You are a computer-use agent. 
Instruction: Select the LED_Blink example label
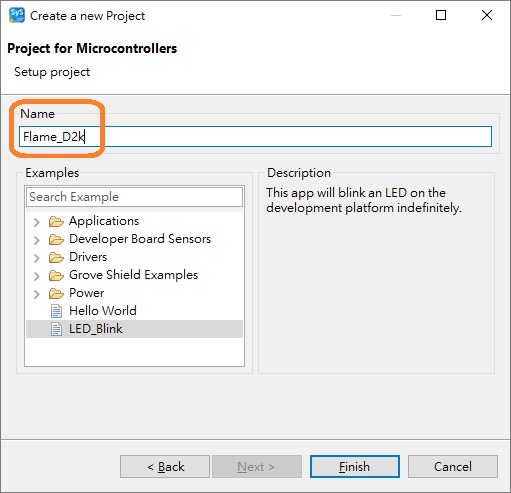(96, 329)
